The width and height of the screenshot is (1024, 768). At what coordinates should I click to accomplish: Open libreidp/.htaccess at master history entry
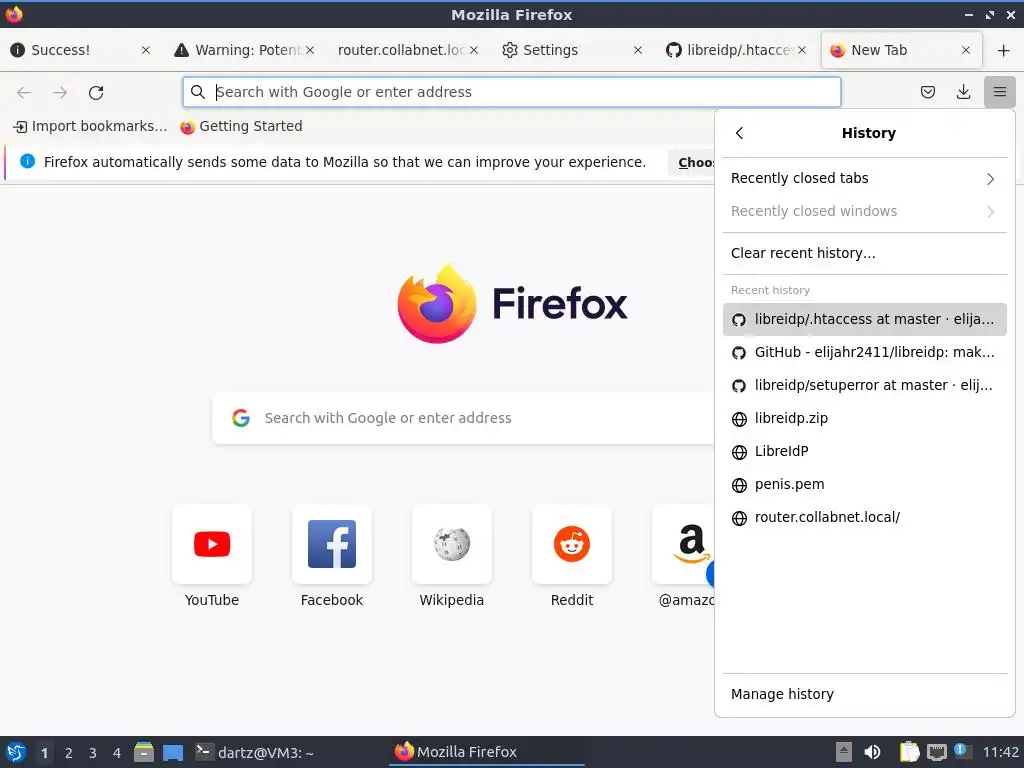click(865, 319)
